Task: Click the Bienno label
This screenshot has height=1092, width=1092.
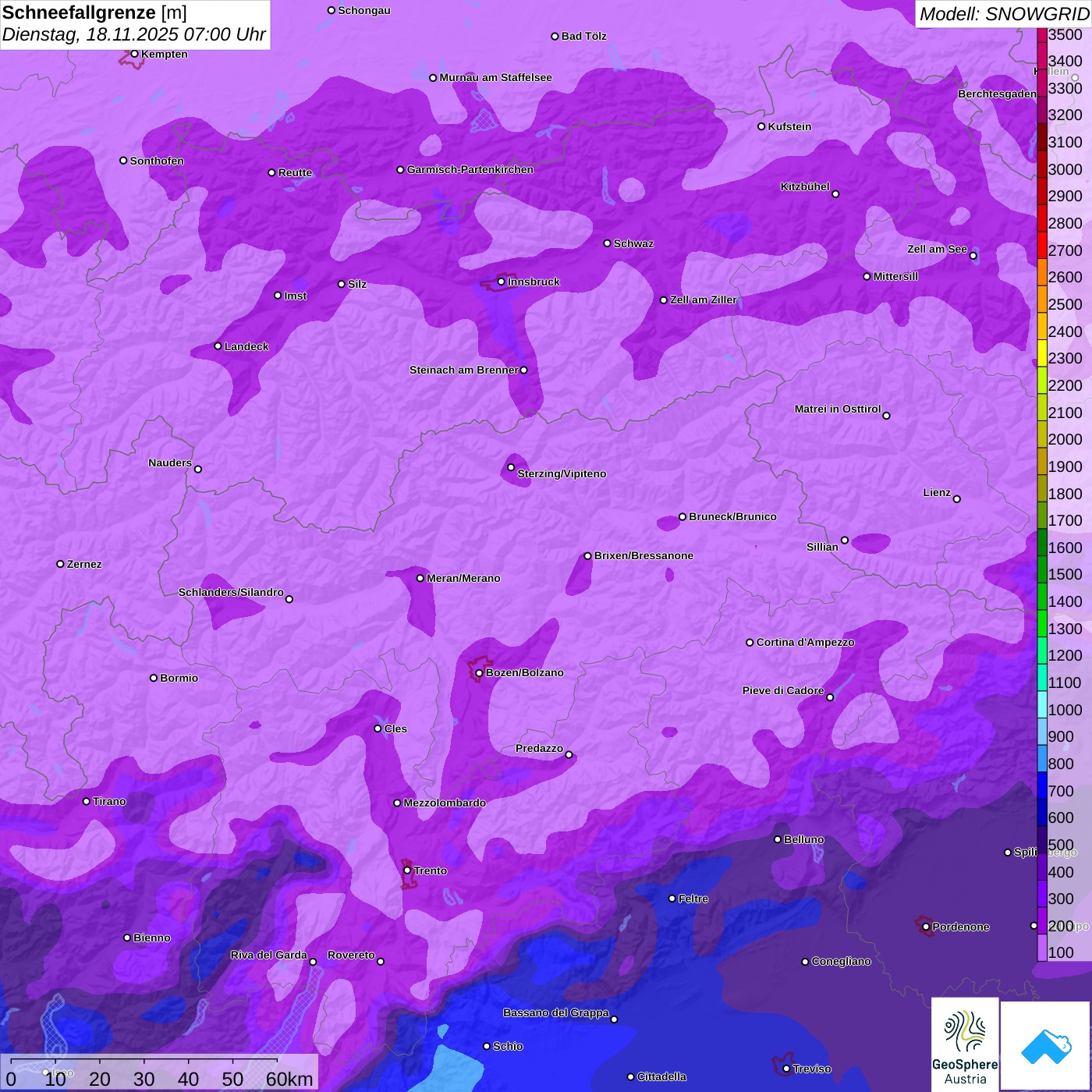Action: 152,938
